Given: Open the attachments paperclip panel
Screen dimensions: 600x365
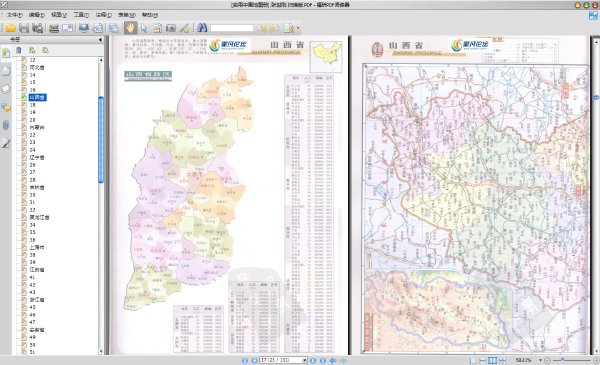Looking at the screenshot, I should coord(6,125).
